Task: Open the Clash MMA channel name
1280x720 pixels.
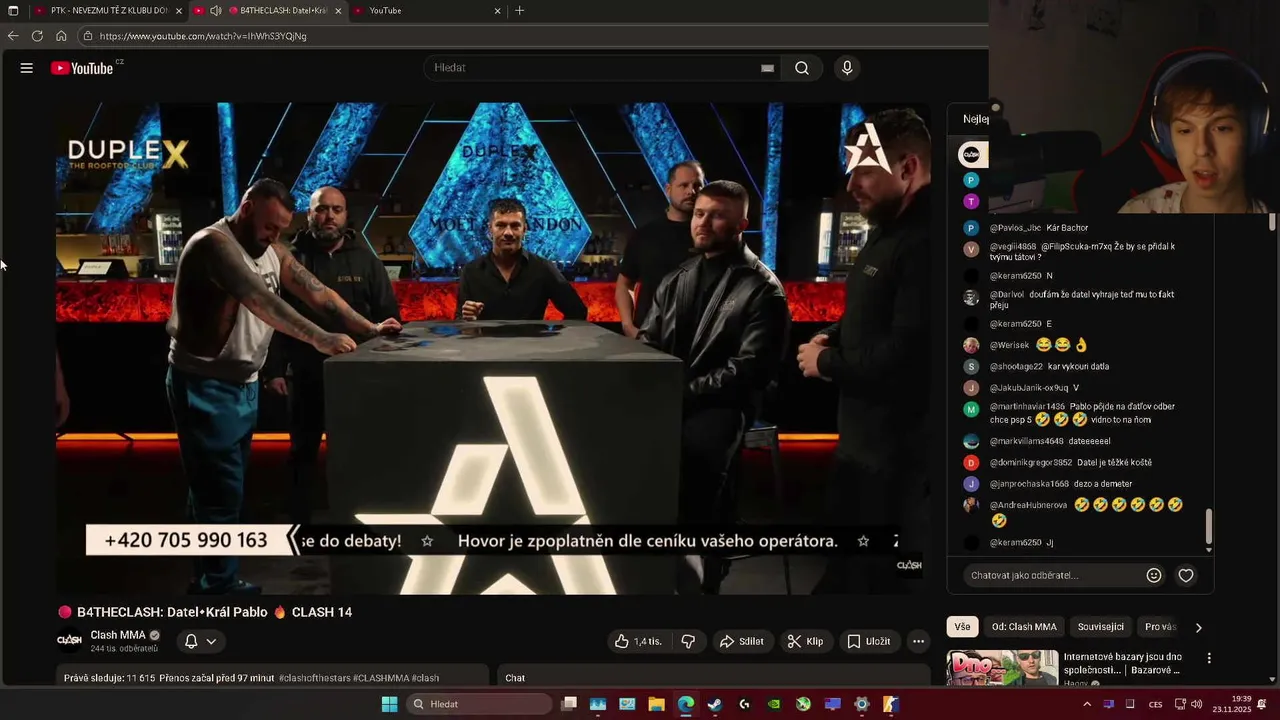Action: pyautogui.click(x=118, y=635)
